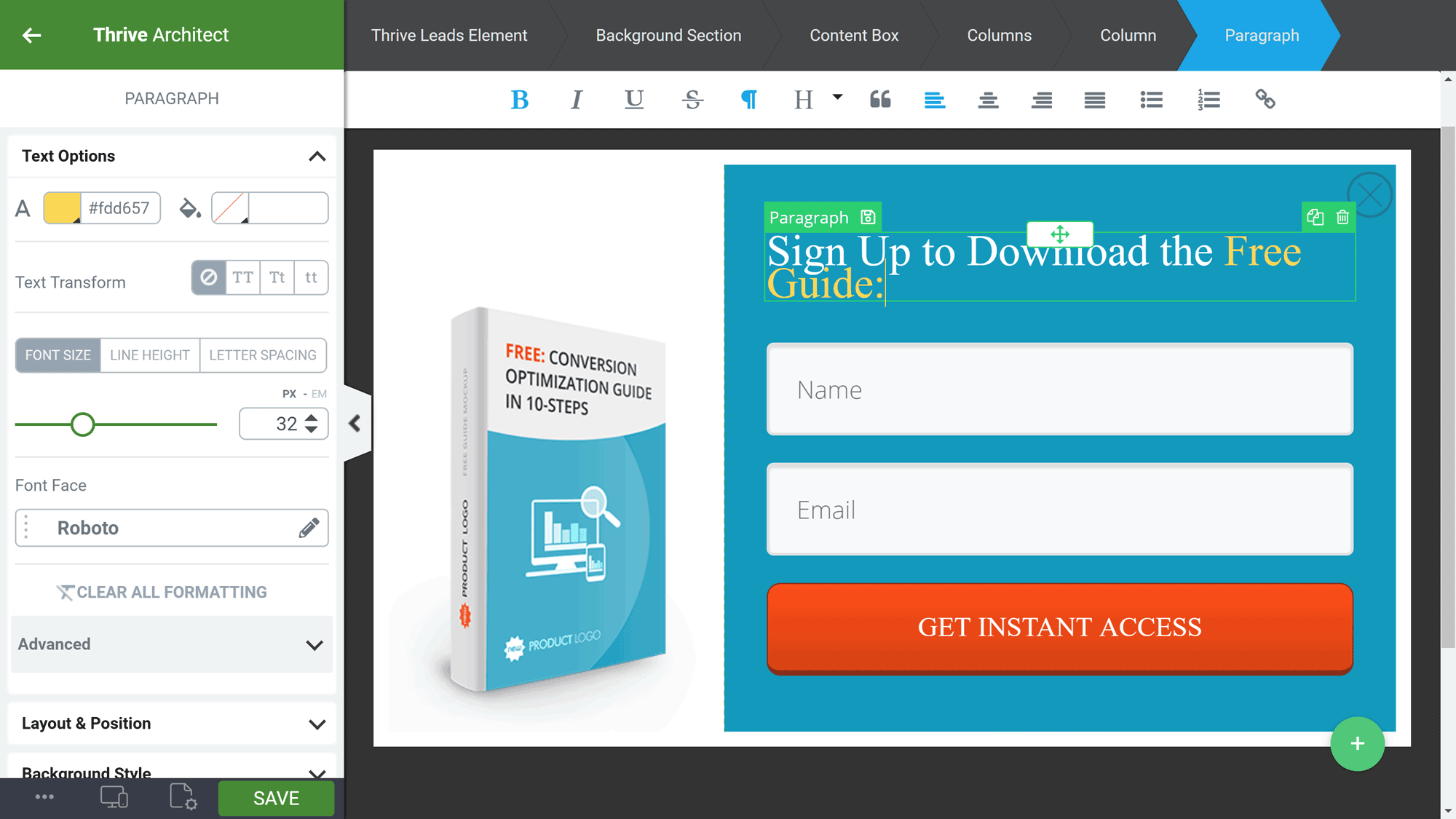Expand Layout & Position panel
This screenshot has width=1456, height=819.
pos(172,724)
